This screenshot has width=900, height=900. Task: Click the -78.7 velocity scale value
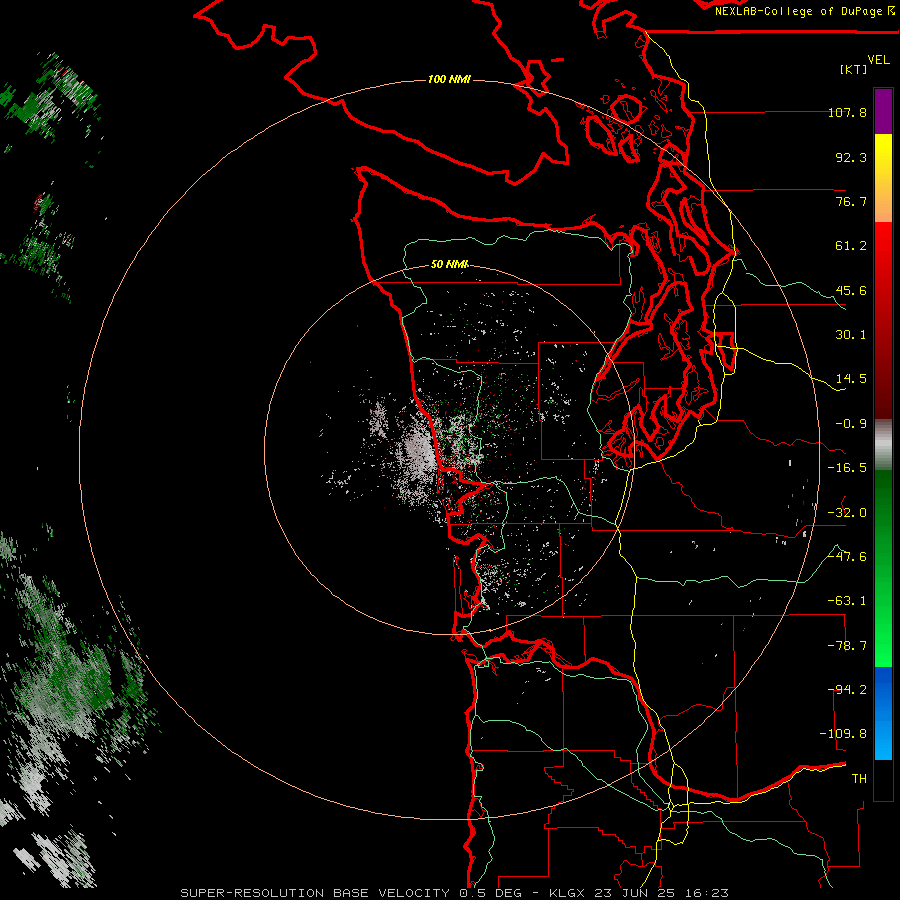[847, 646]
